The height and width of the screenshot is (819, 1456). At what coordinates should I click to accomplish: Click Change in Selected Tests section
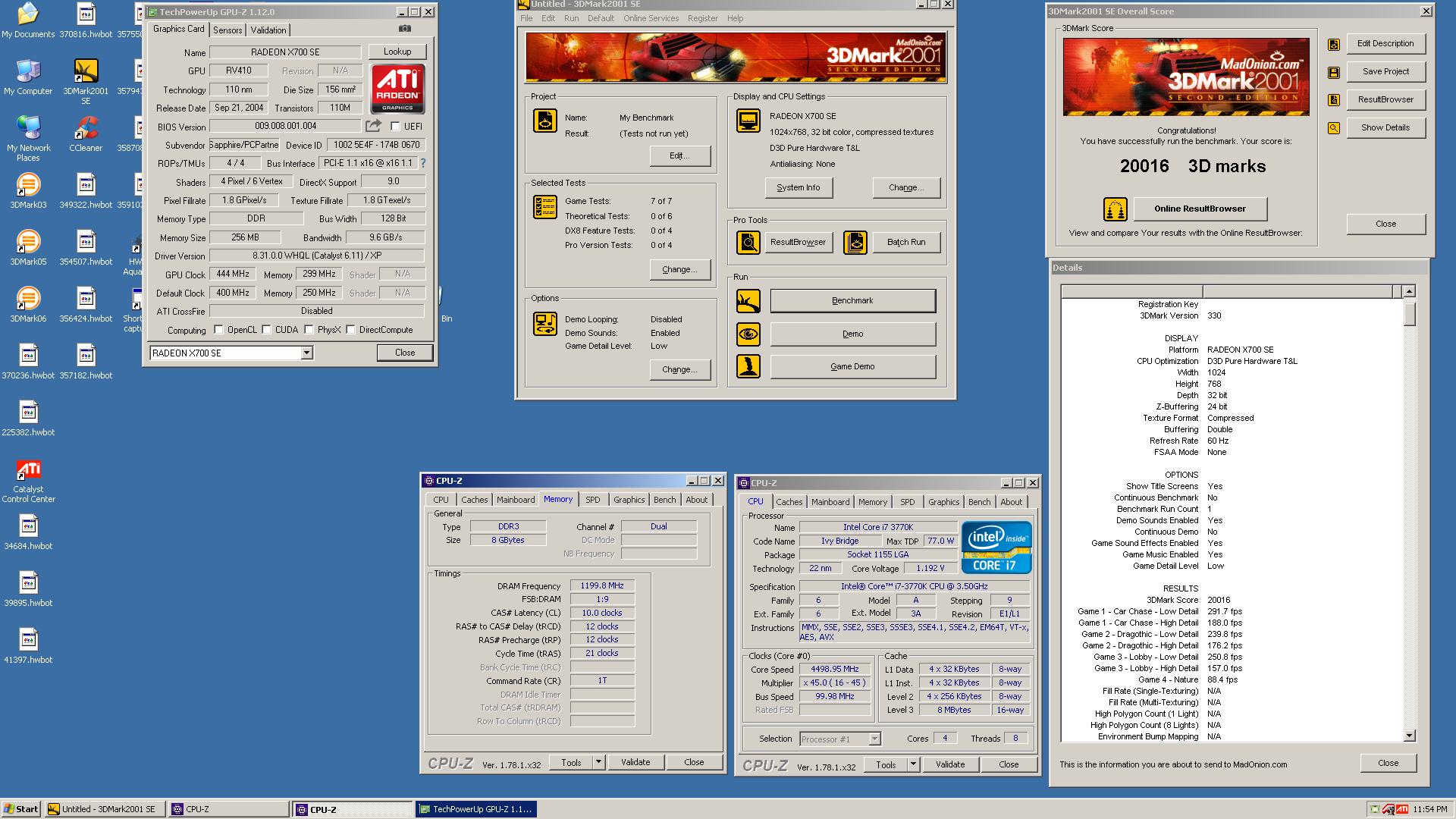click(679, 270)
